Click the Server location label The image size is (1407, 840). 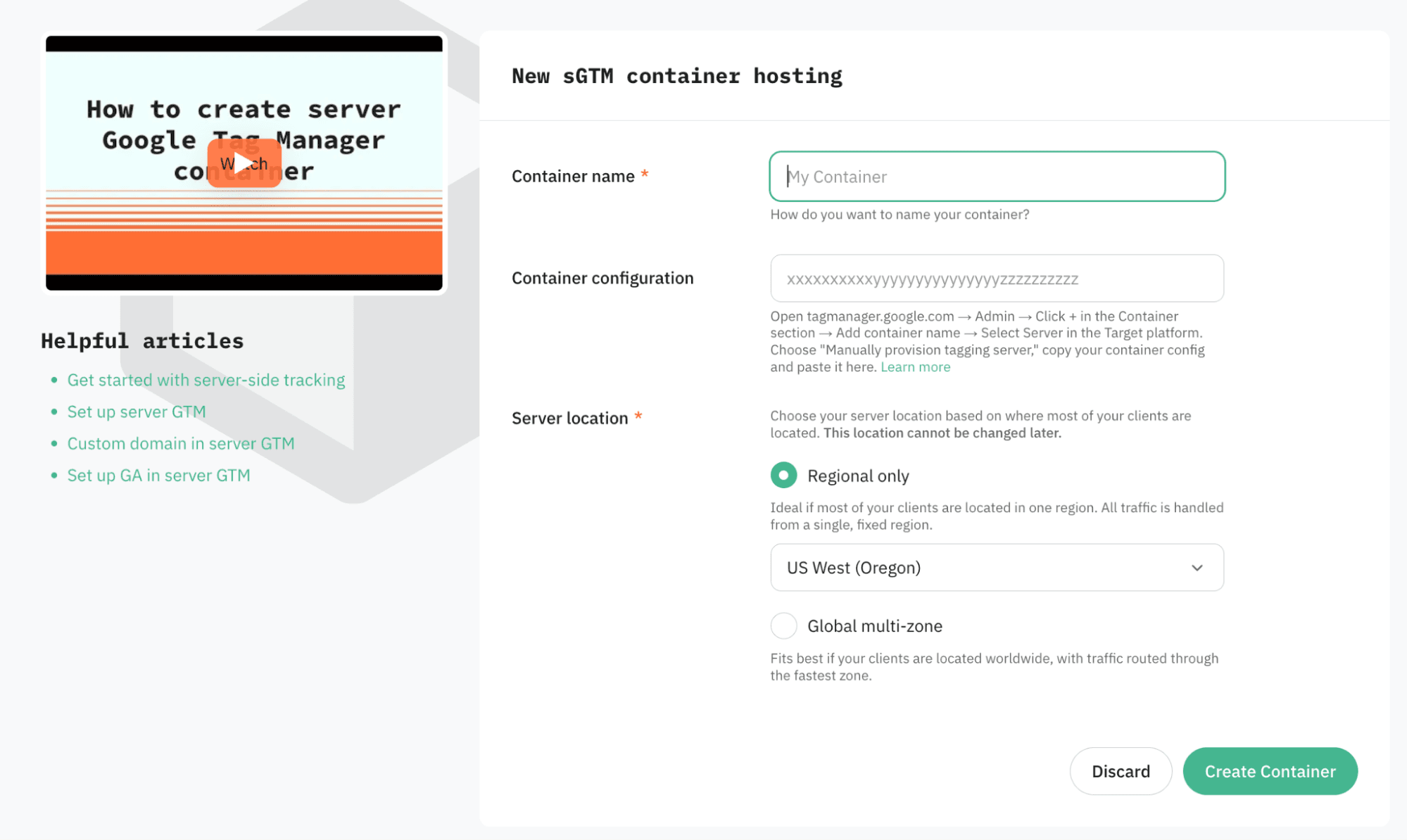pos(569,419)
